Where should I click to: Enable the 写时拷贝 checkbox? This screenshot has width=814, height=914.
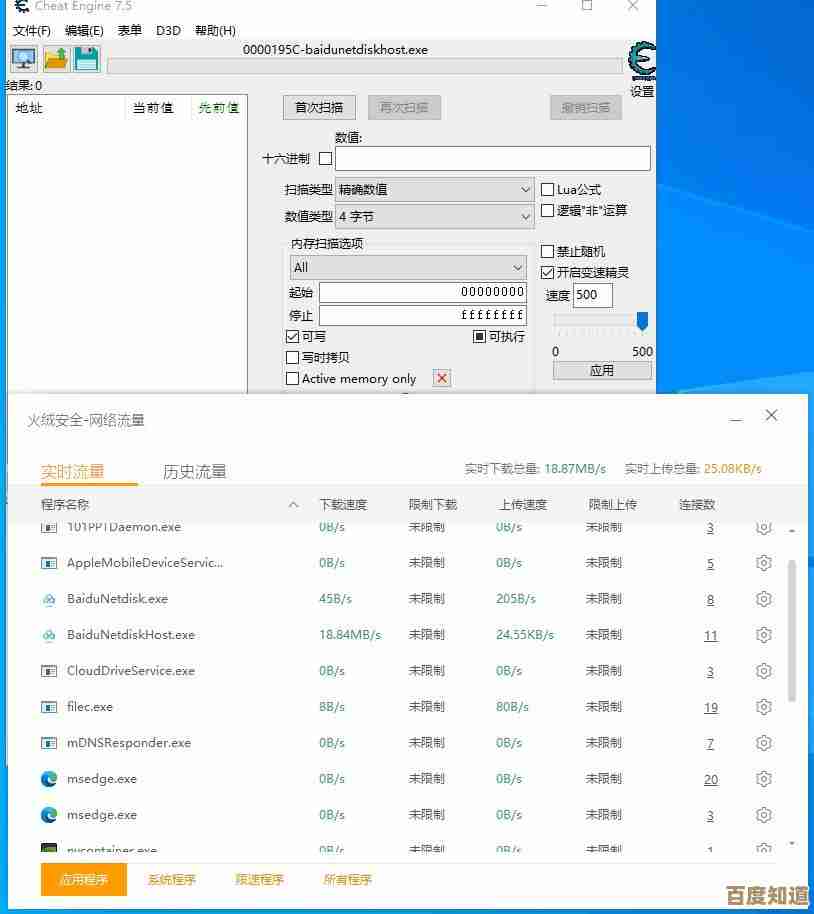tap(293, 357)
